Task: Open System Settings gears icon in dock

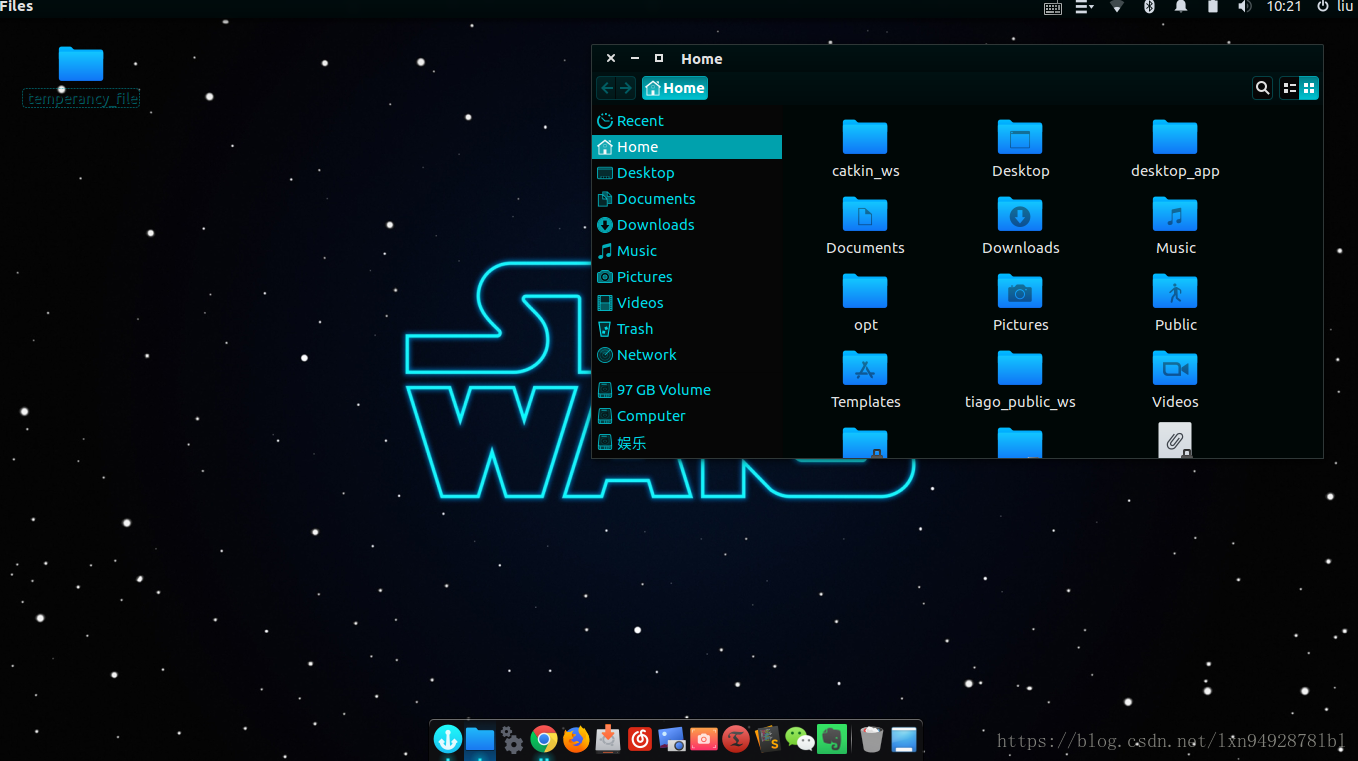Action: pos(512,739)
